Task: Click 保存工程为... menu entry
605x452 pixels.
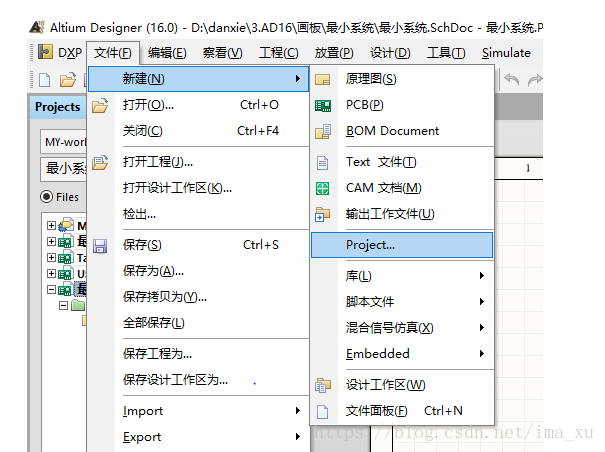Action: click(158, 353)
